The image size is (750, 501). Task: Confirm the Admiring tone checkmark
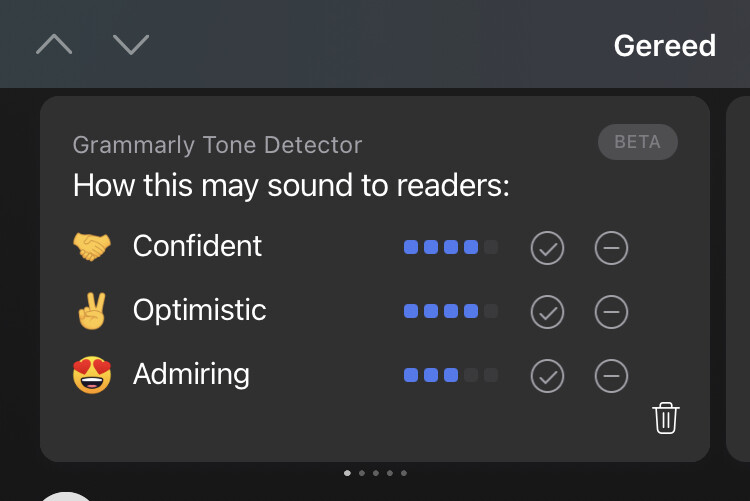(x=547, y=376)
